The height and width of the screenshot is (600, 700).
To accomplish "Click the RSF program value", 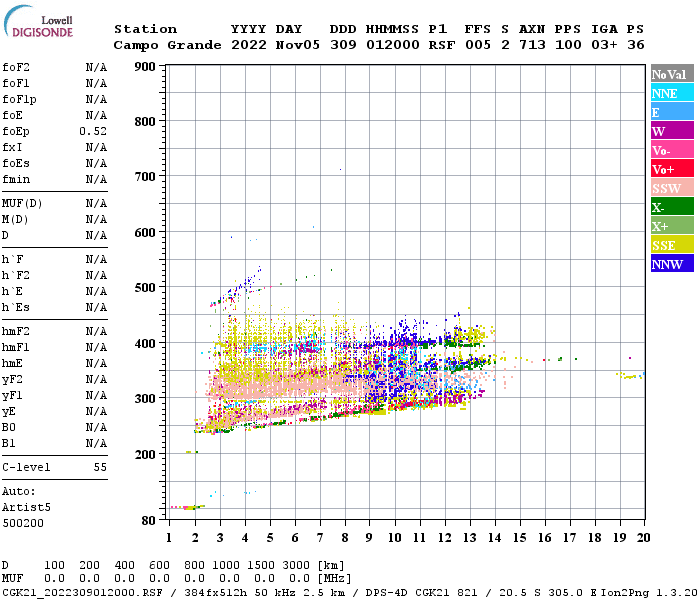I will click(442, 46).
